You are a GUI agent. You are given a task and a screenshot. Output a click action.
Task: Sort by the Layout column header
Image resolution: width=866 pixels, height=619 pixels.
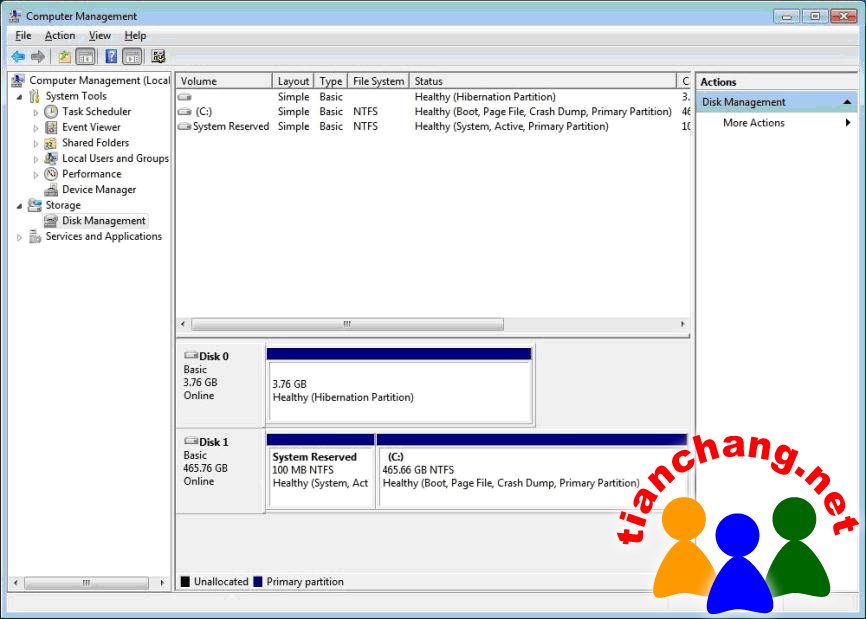[x=293, y=81]
